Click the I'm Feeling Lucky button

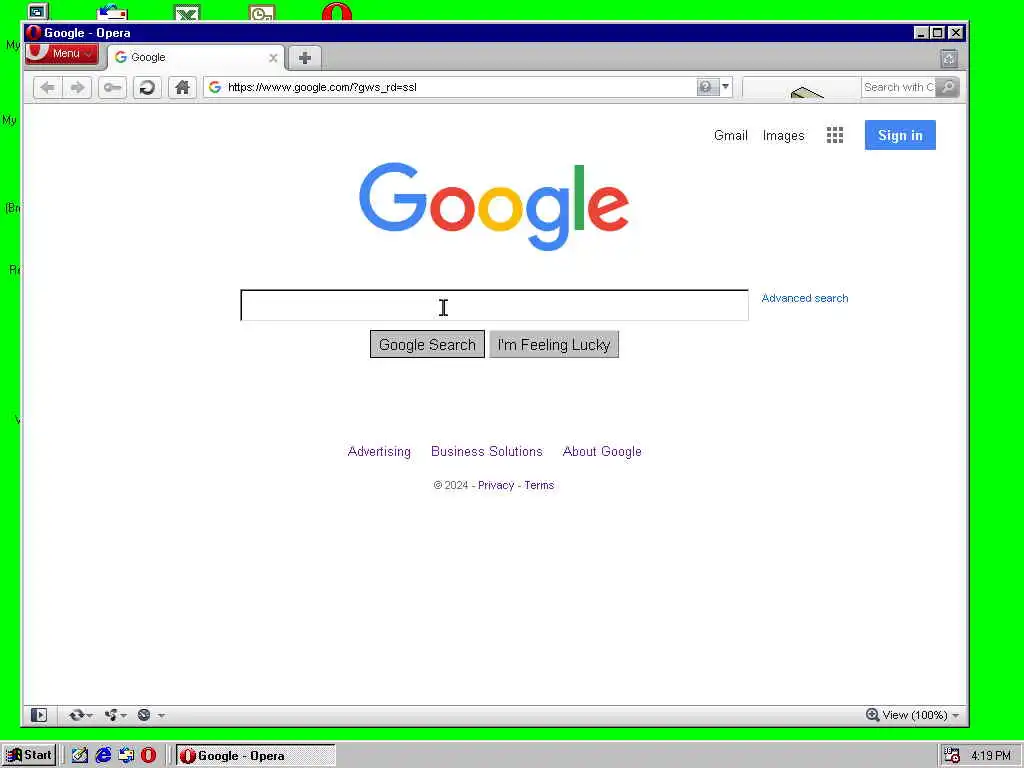(554, 344)
